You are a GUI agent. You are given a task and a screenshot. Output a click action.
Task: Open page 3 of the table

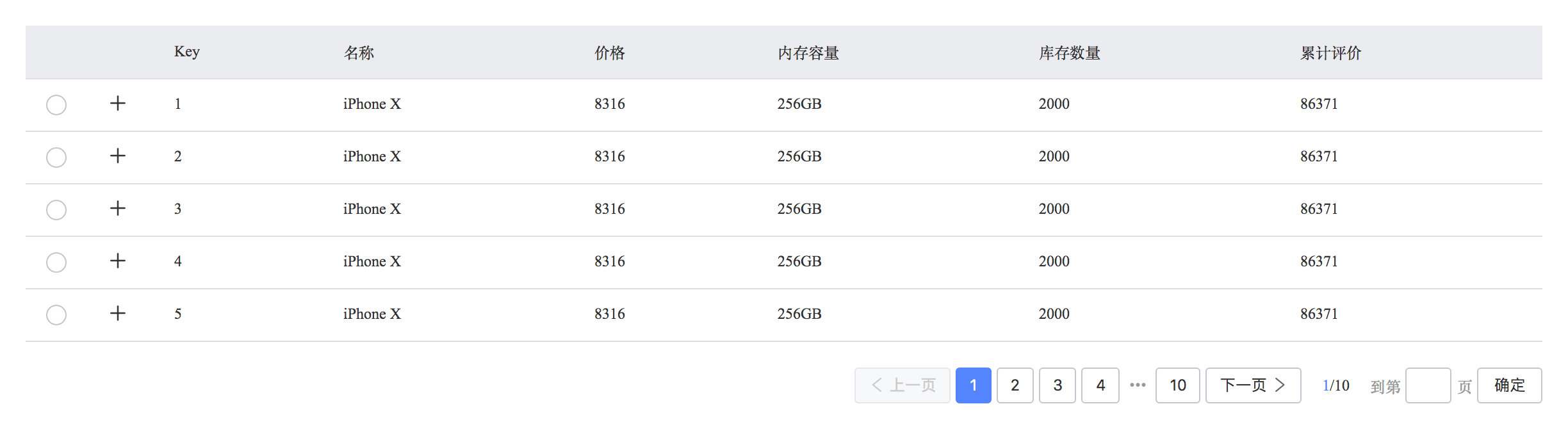pyautogui.click(x=1058, y=385)
